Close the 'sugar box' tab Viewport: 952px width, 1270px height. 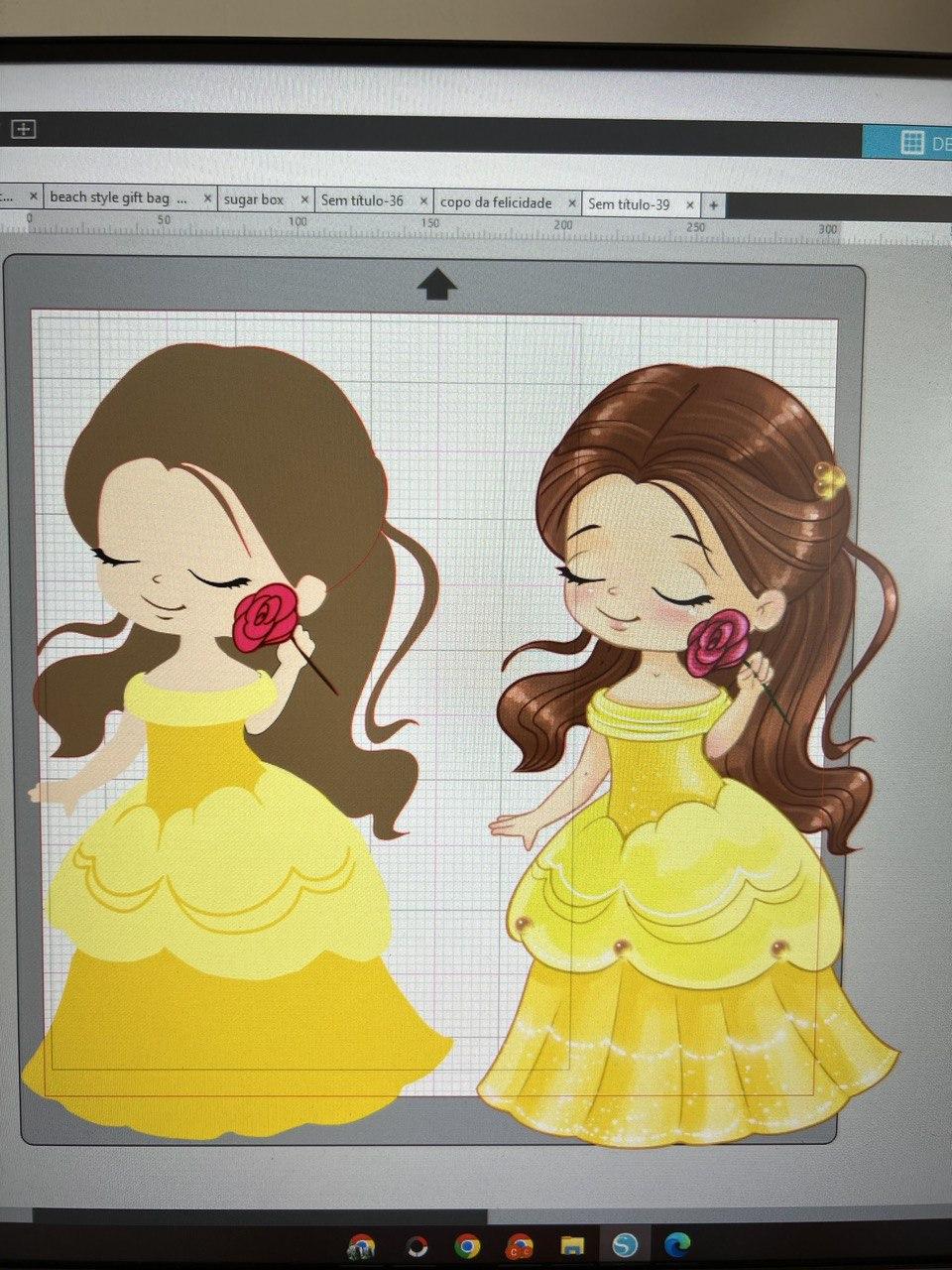[304, 199]
